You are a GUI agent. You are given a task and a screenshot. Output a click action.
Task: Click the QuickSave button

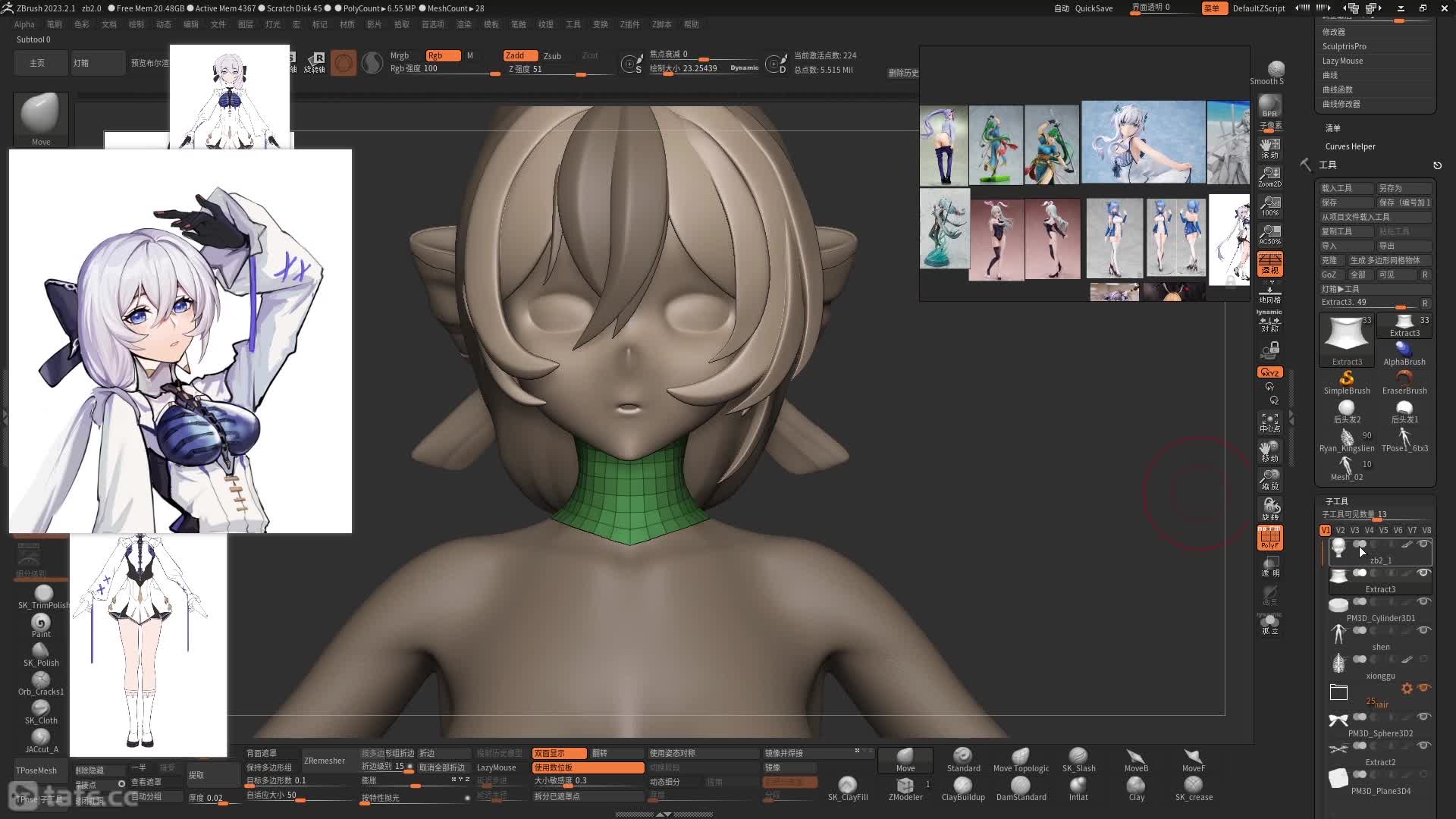[x=1094, y=8]
